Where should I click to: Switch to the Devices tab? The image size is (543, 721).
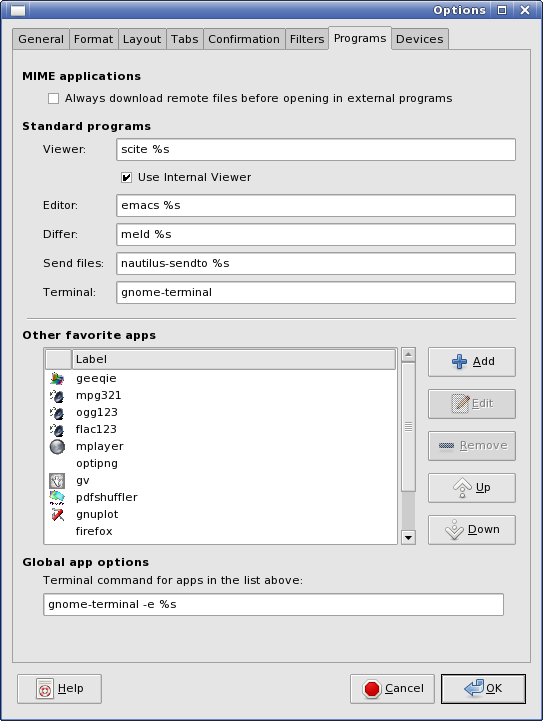point(420,39)
